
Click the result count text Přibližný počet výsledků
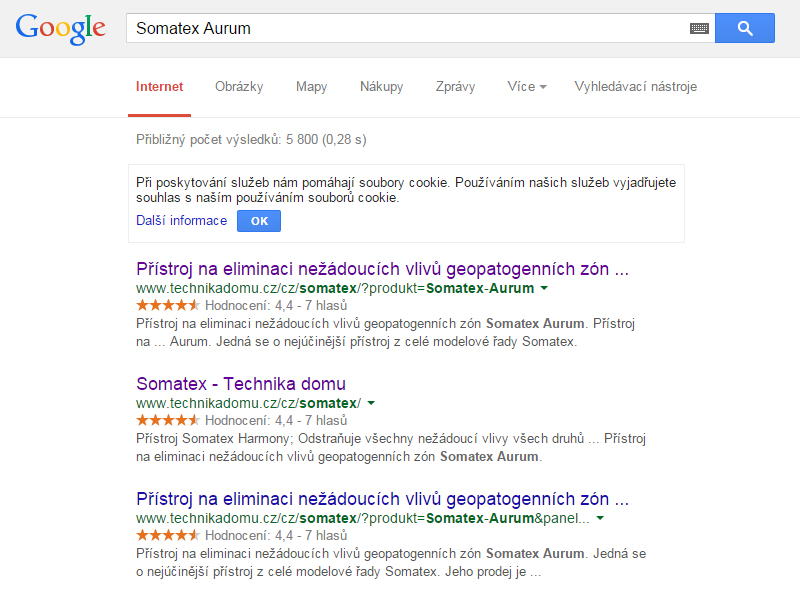(251, 139)
